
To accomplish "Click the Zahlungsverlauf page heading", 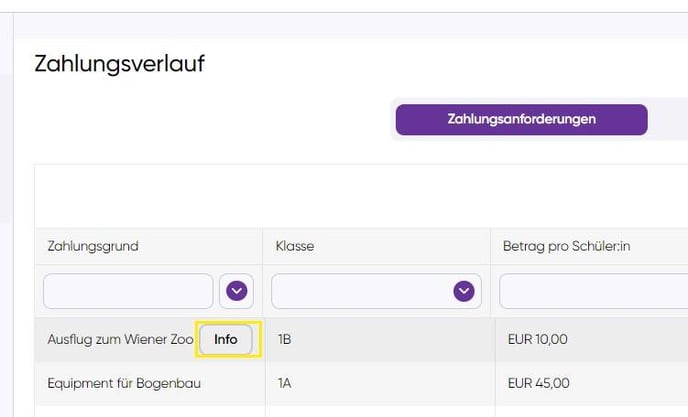I will pos(119,64).
